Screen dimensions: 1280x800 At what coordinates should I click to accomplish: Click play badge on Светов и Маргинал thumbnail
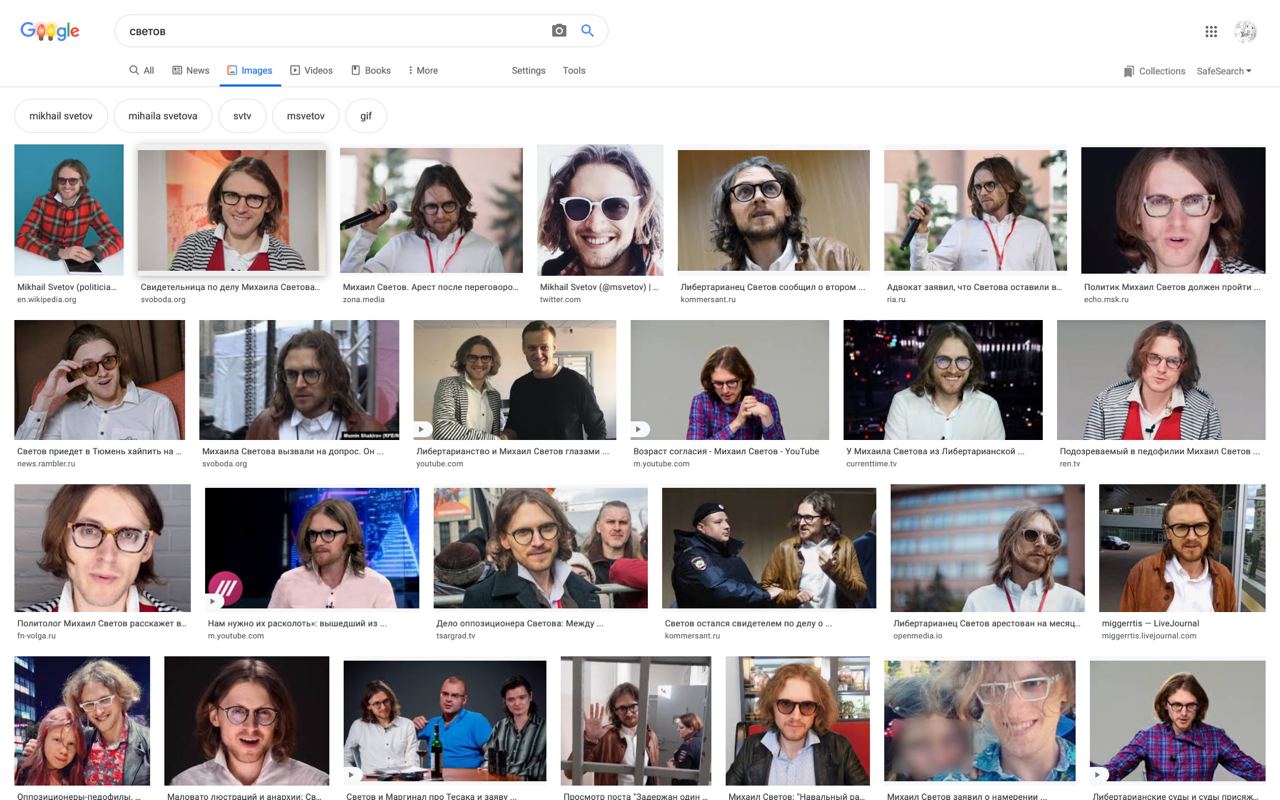coord(352,774)
